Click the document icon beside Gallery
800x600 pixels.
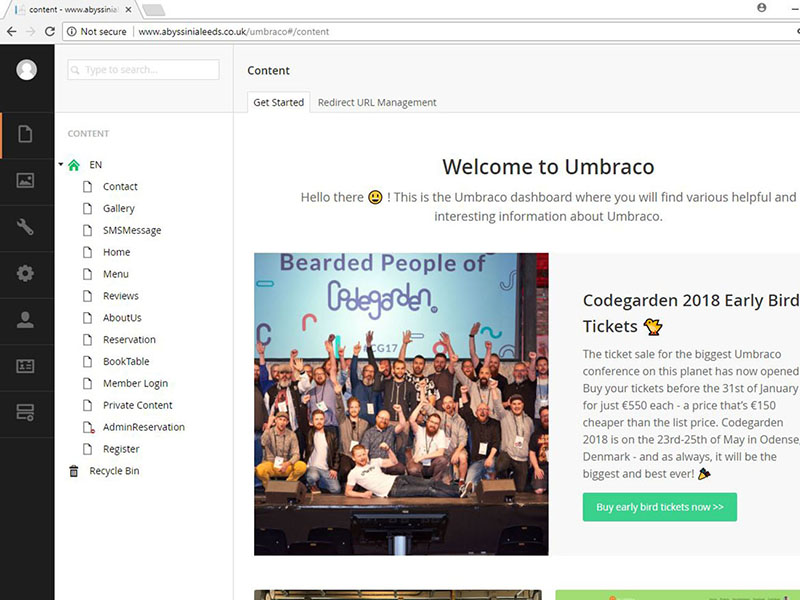tap(88, 209)
